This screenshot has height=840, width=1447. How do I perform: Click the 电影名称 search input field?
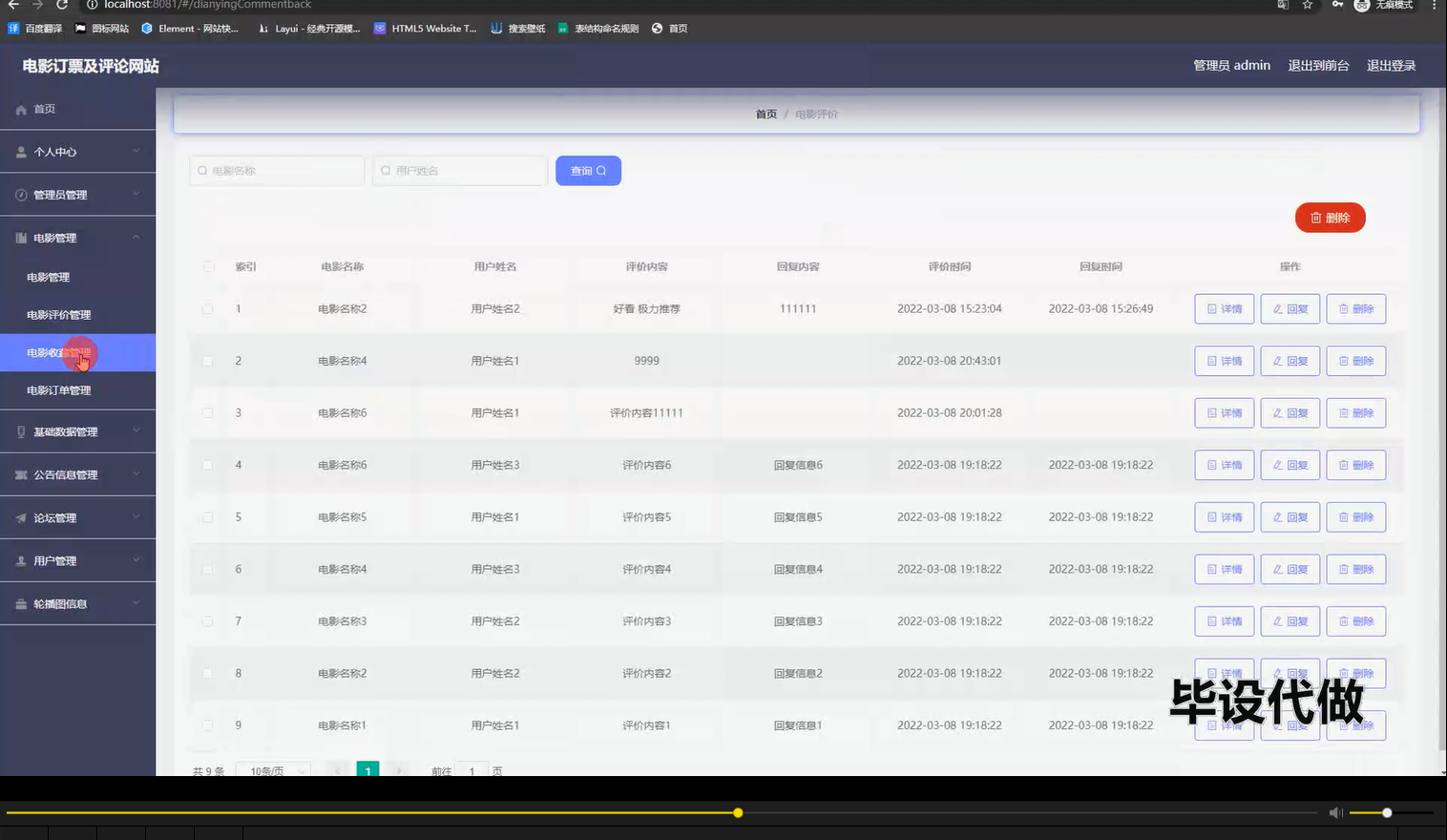click(x=277, y=171)
